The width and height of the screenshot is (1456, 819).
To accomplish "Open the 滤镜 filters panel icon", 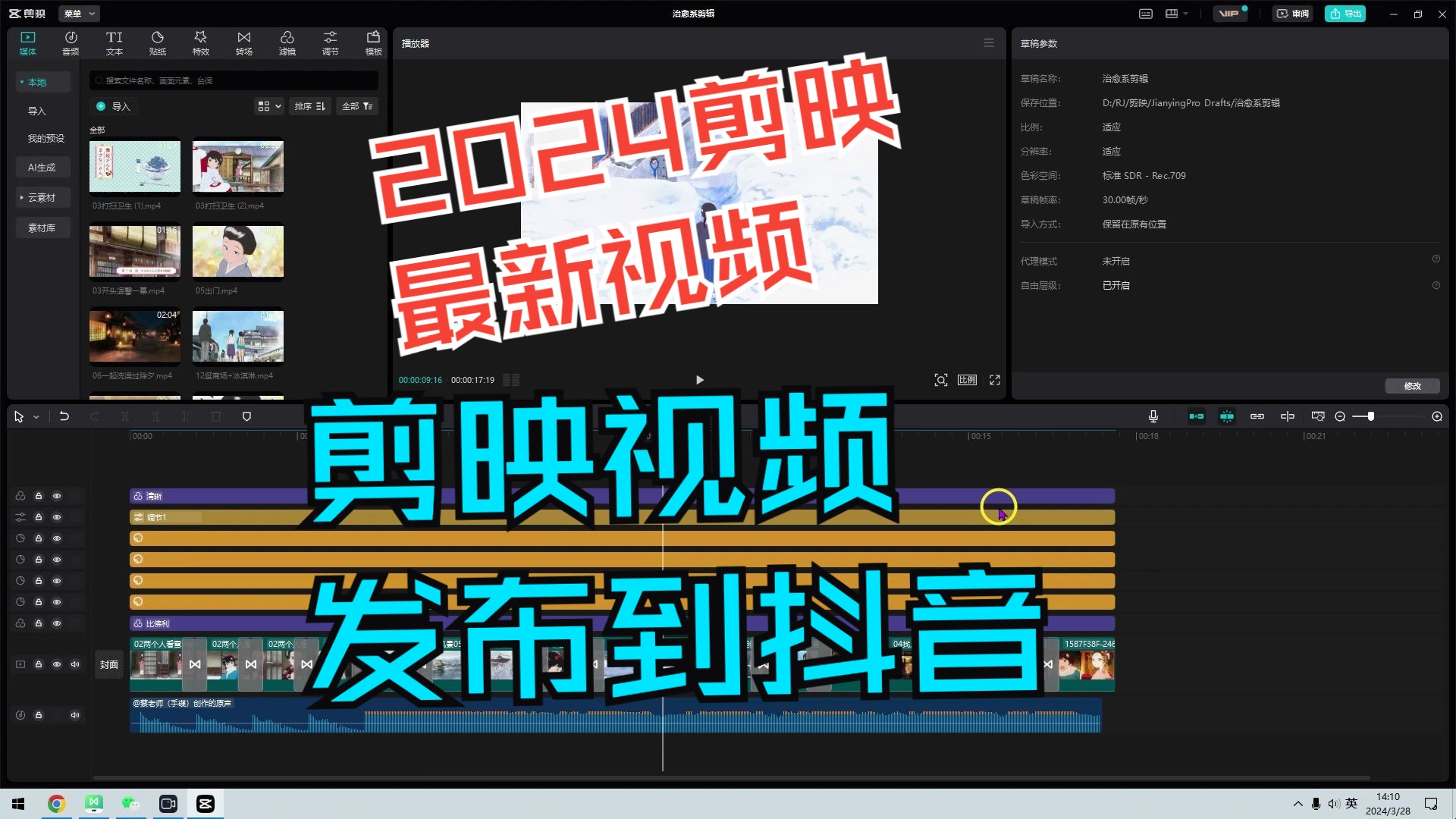I will (287, 43).
